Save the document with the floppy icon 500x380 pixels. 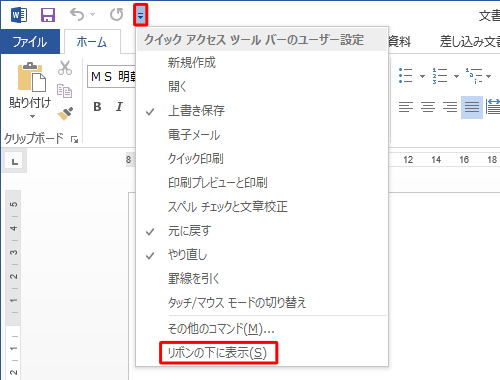pyautogui.click(x=48, y=15)
